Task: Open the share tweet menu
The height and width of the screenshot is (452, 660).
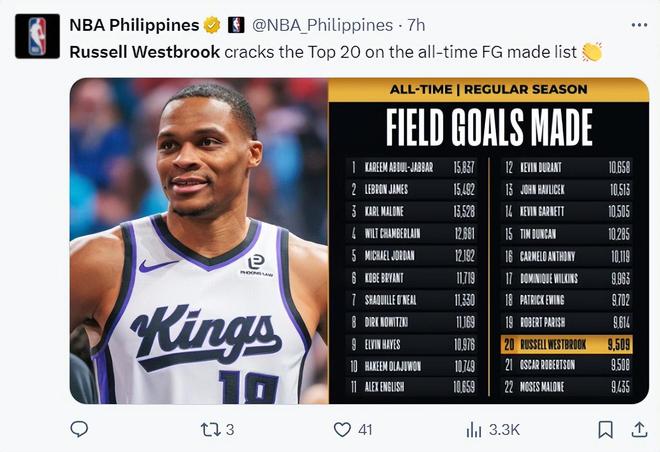Action: pos(638,429)
